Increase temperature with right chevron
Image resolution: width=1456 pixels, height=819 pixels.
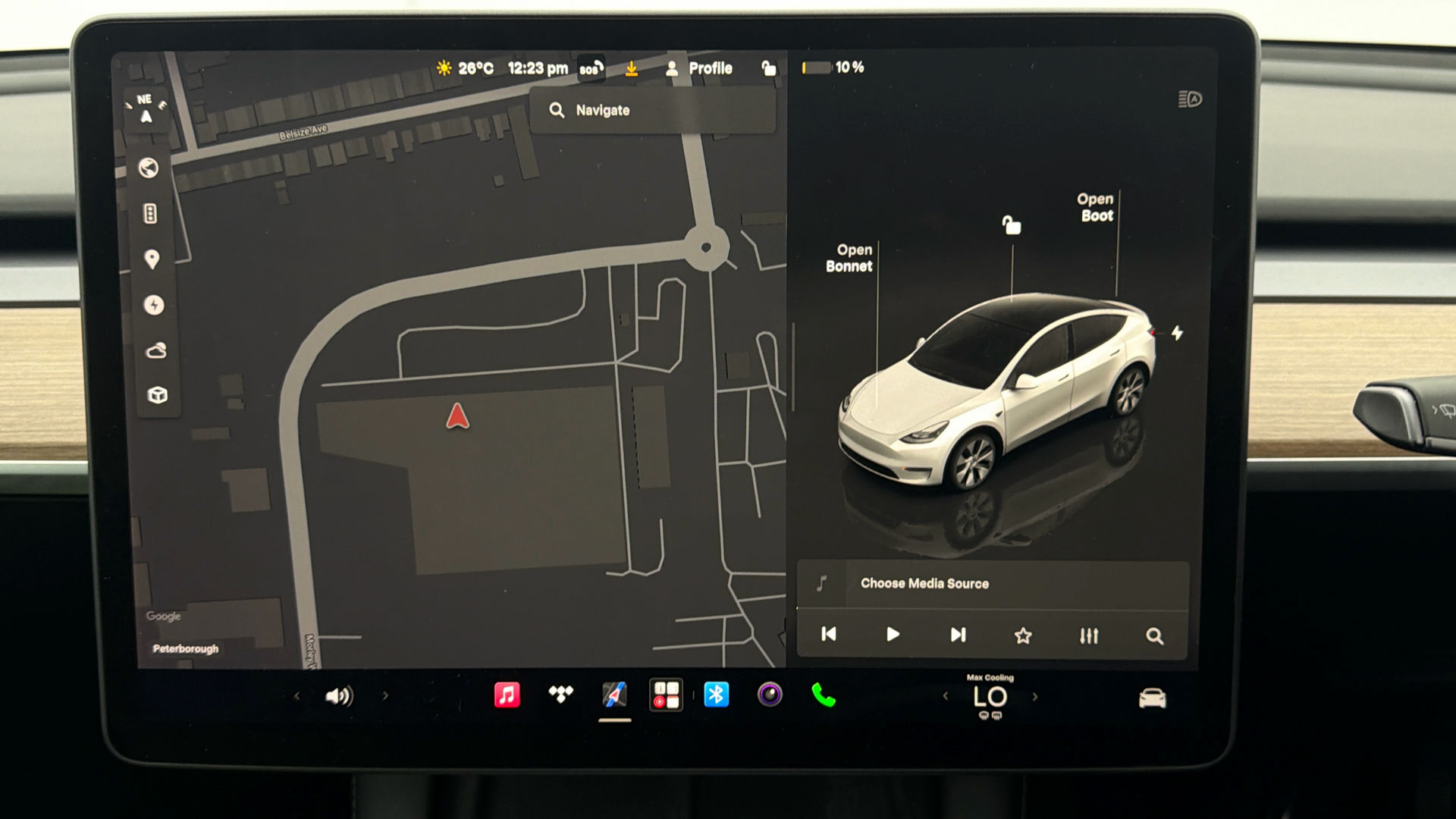[1035, 697]
